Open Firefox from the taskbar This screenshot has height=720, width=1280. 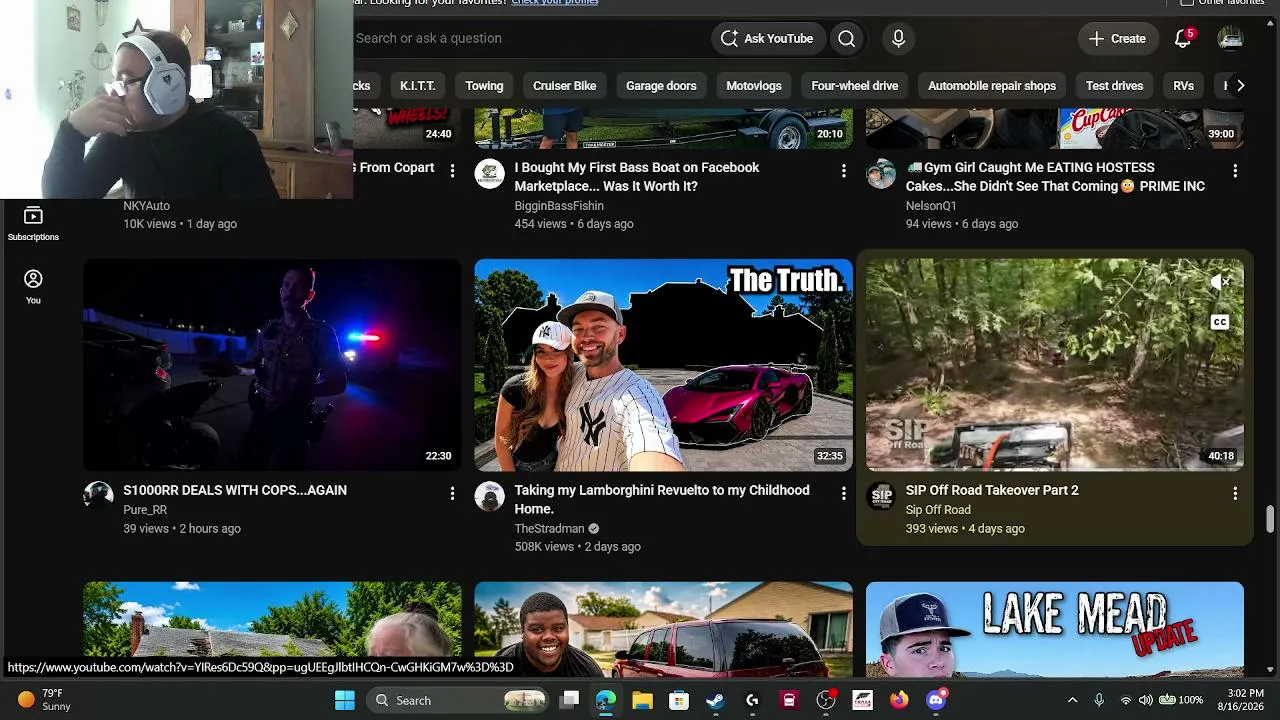899,700
